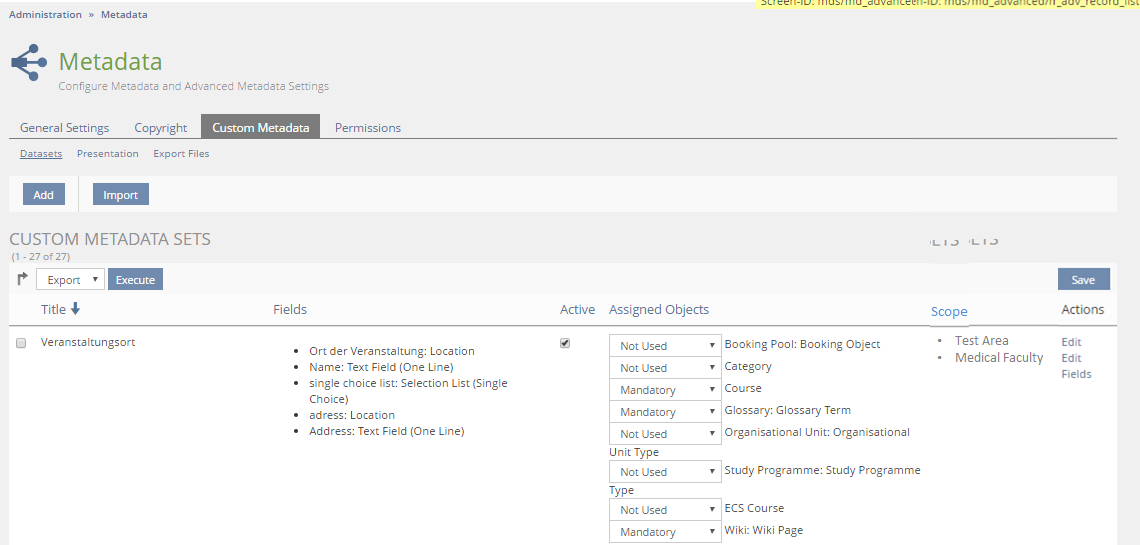This screenshot has width=1140, height=545.
Task: Open the ECS Course assignment dropdown
Action: point(664,510)
